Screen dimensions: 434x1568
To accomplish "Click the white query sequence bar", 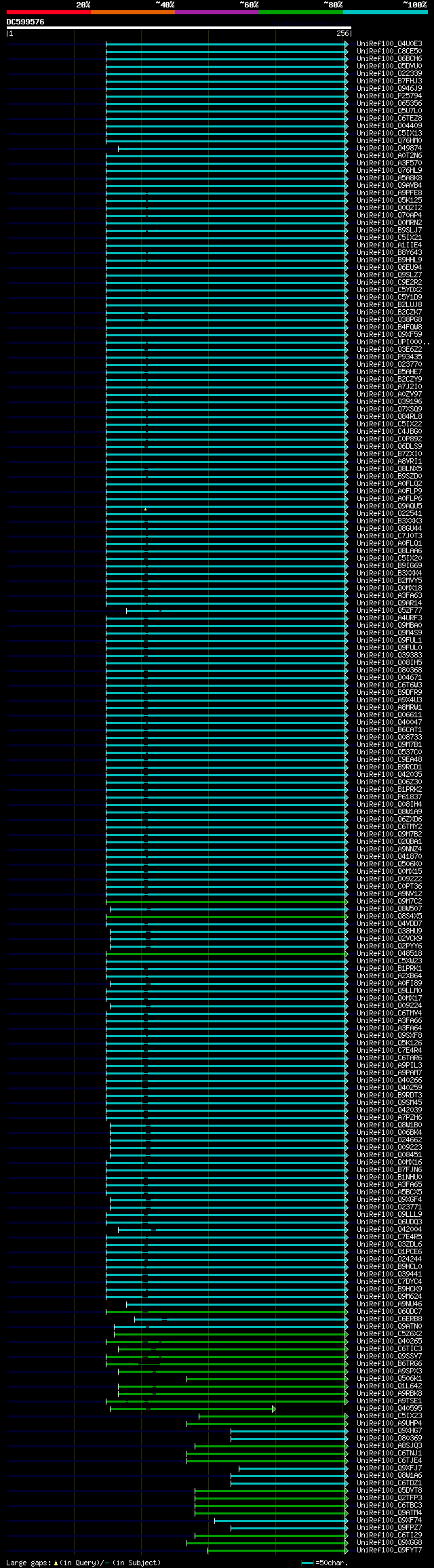I will click(179, 28).
